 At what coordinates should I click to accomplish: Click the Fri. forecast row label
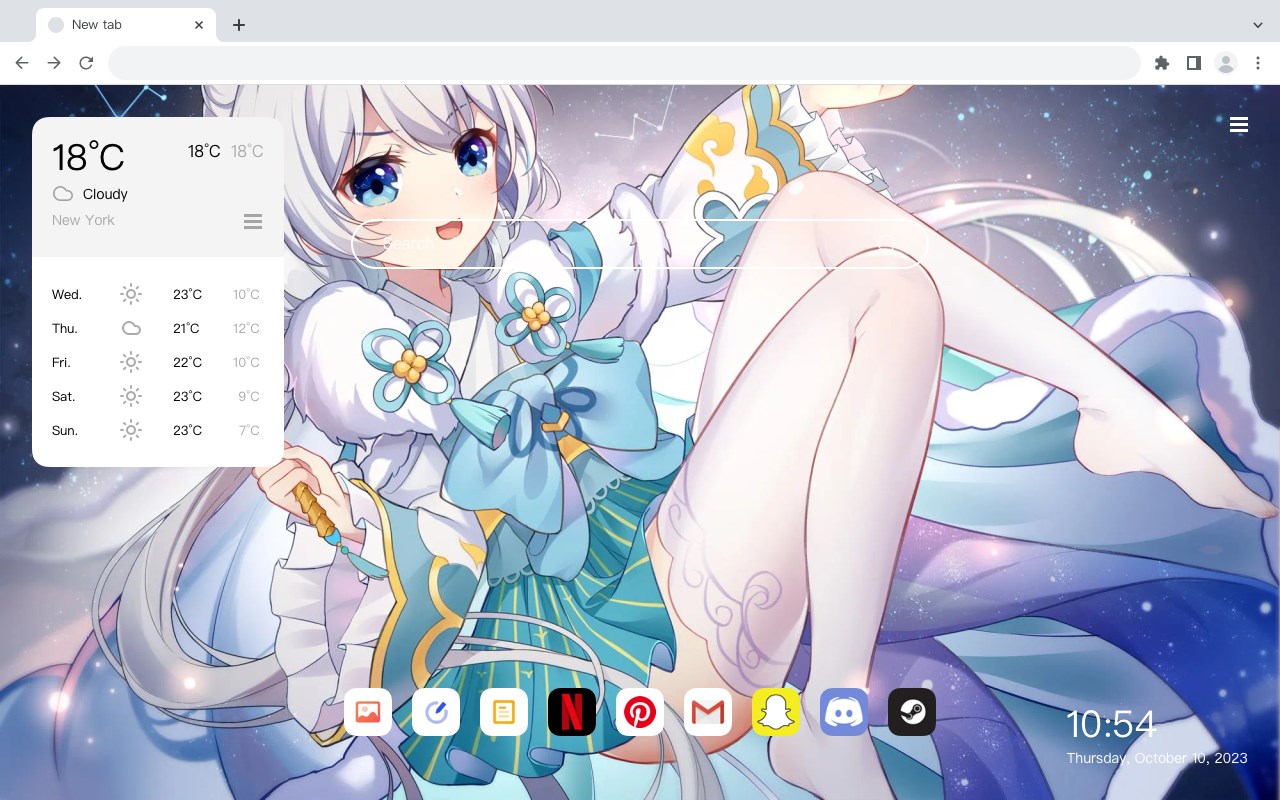click(61, 363)
